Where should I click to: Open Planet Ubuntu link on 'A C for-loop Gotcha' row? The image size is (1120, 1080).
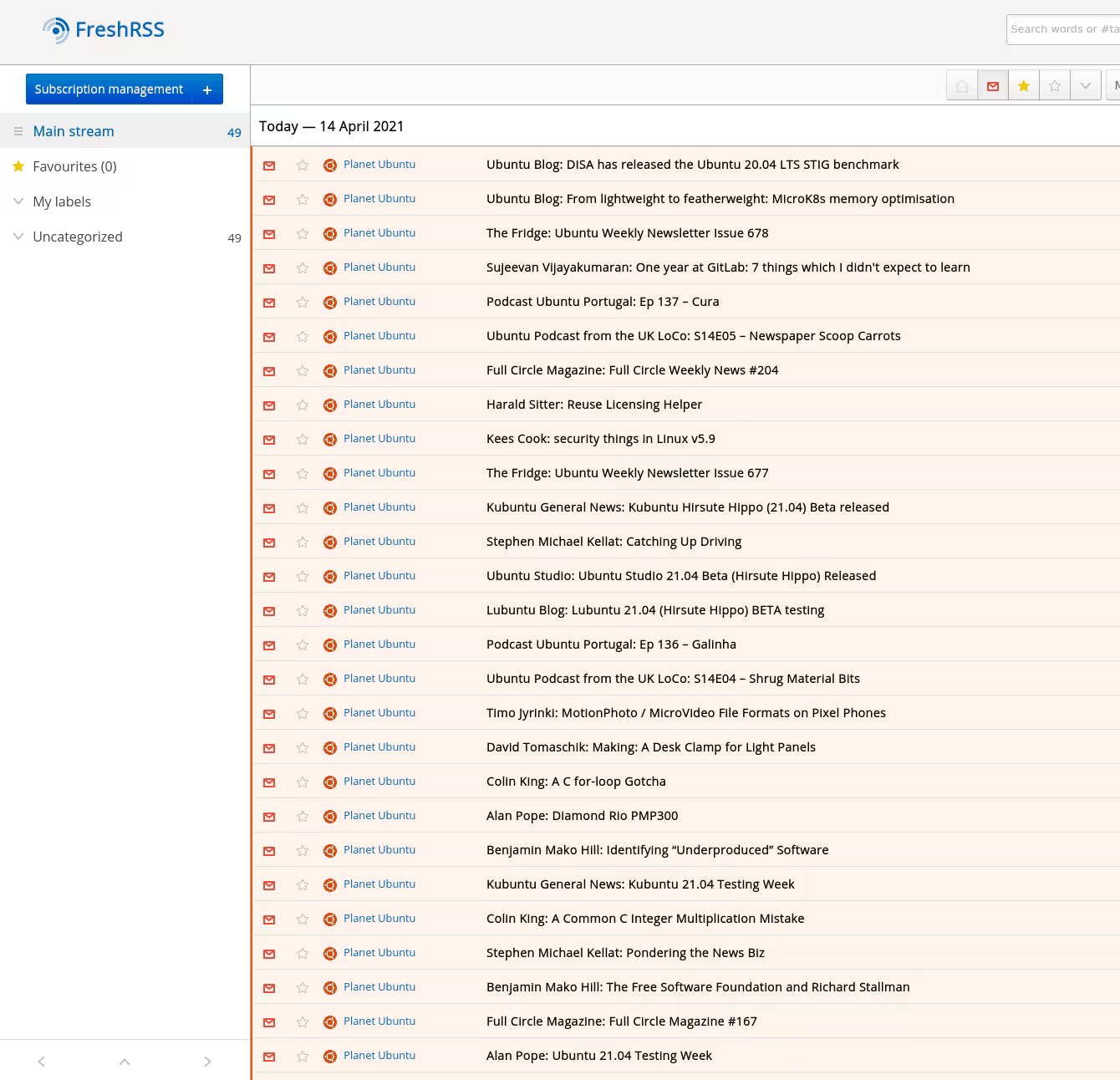379,781
